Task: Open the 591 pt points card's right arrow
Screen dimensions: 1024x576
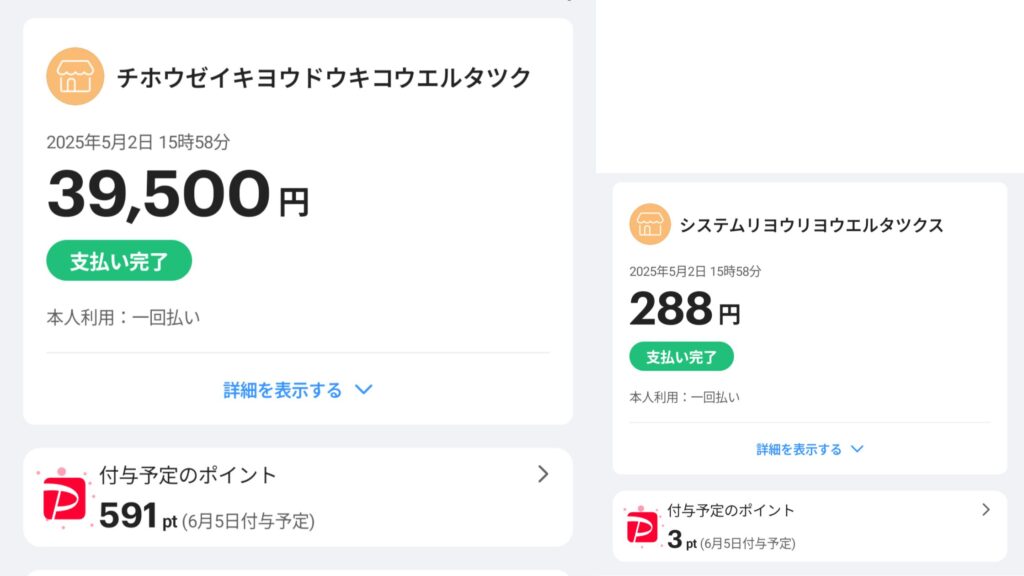Action: pos(543,474)
